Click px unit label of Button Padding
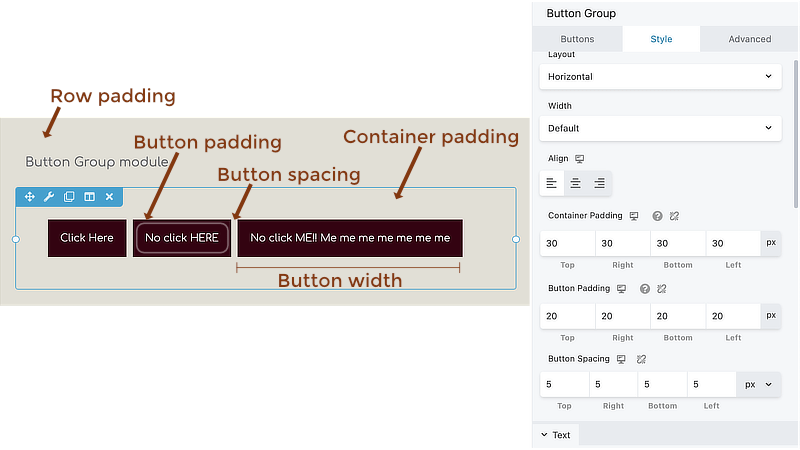Screen dimensions: 800x450 point(771,316)
